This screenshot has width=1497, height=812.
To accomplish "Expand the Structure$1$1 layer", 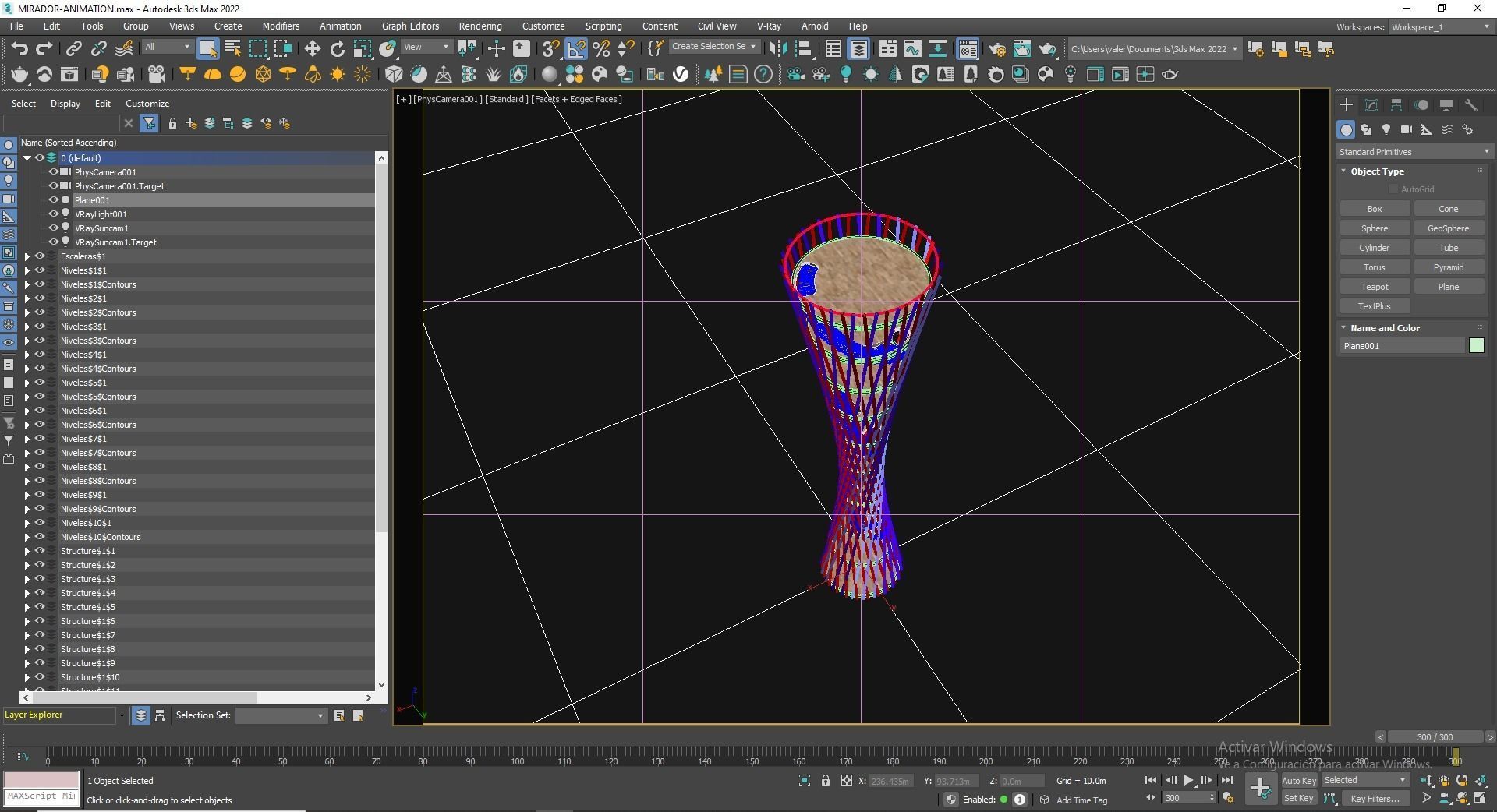I will point(27,551).
